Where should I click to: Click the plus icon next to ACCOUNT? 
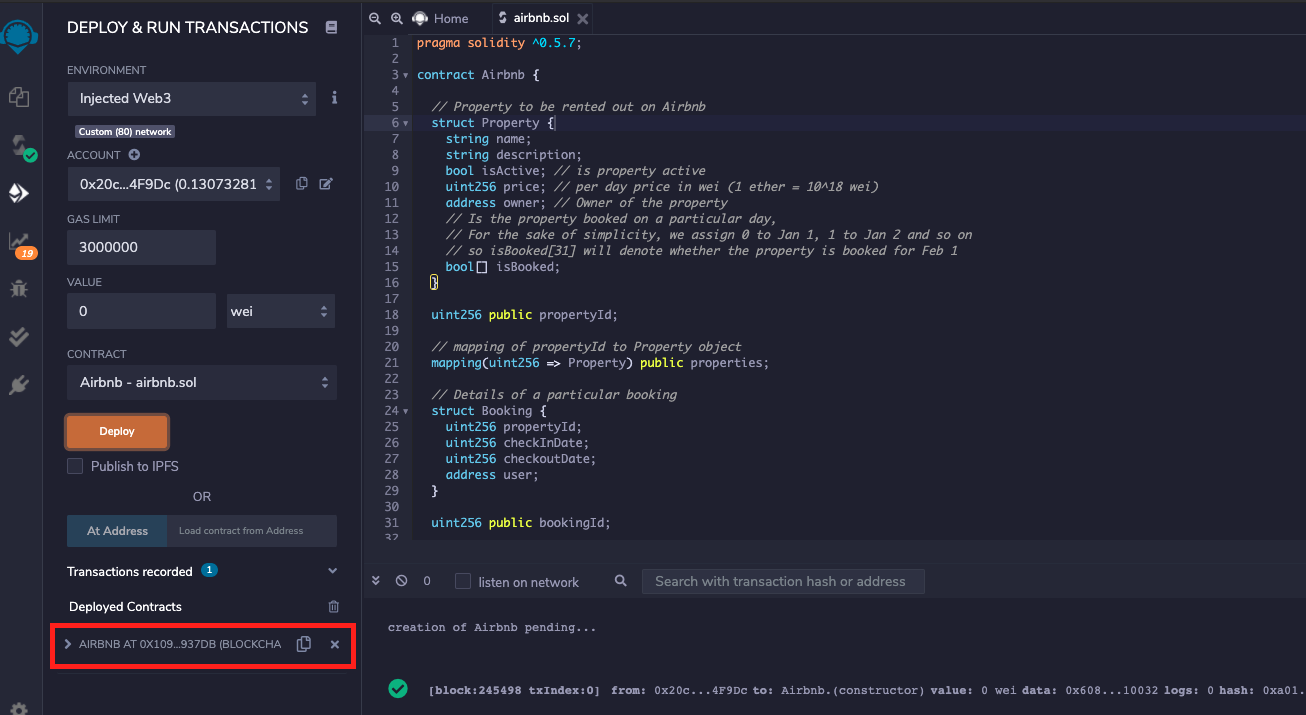click(x=134, y=155)
